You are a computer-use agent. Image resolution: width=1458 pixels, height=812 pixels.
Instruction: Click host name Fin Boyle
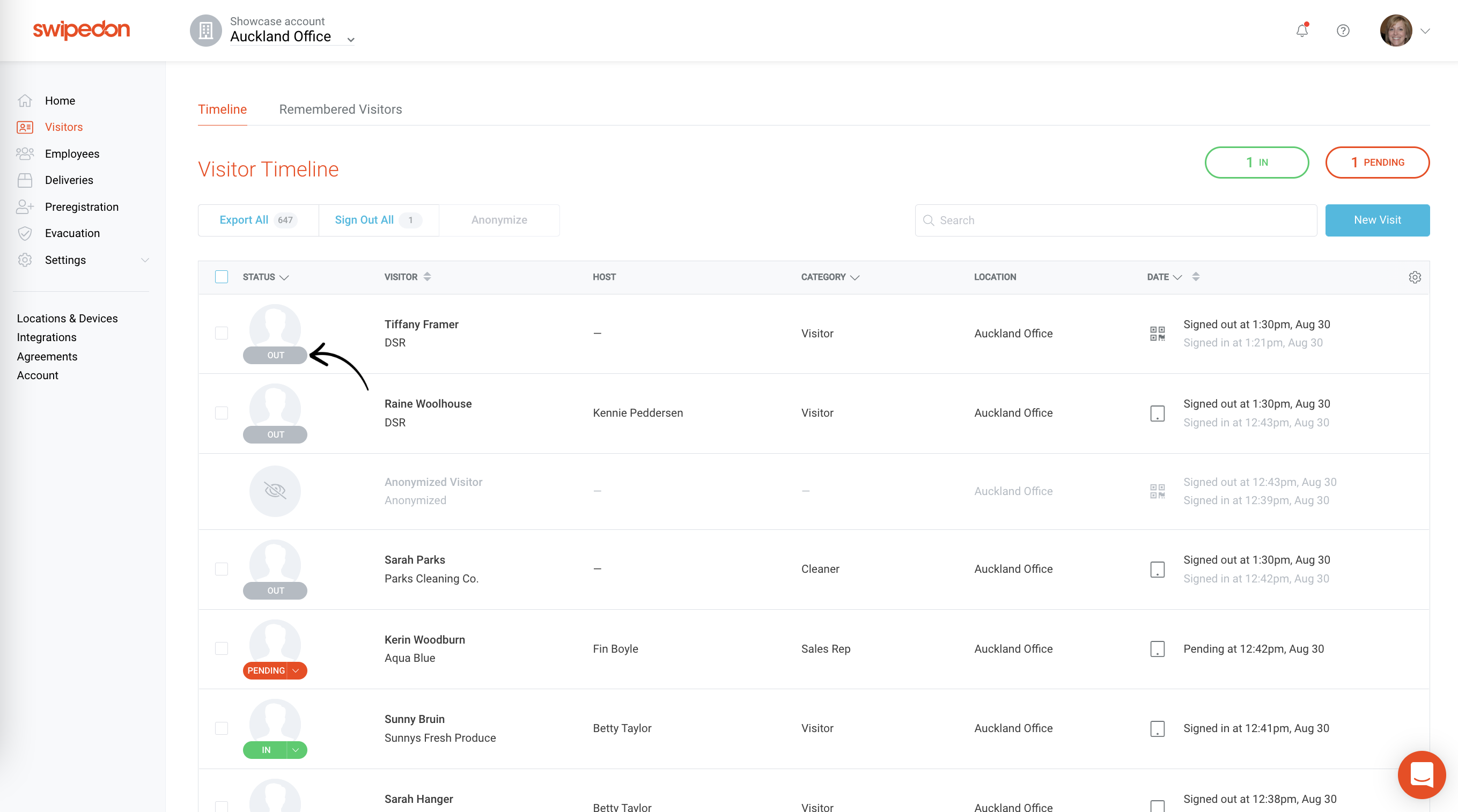point(615,649)
